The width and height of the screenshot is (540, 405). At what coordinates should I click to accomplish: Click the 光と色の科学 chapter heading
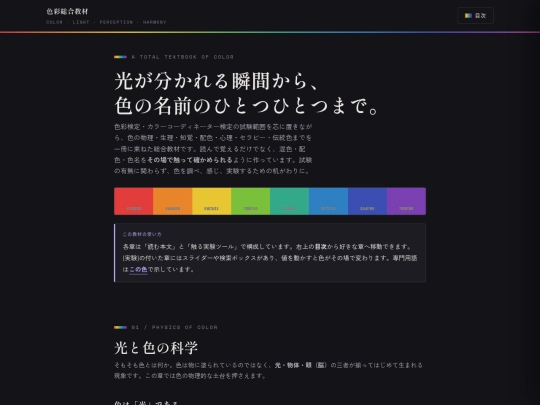(x=156, y=347)
